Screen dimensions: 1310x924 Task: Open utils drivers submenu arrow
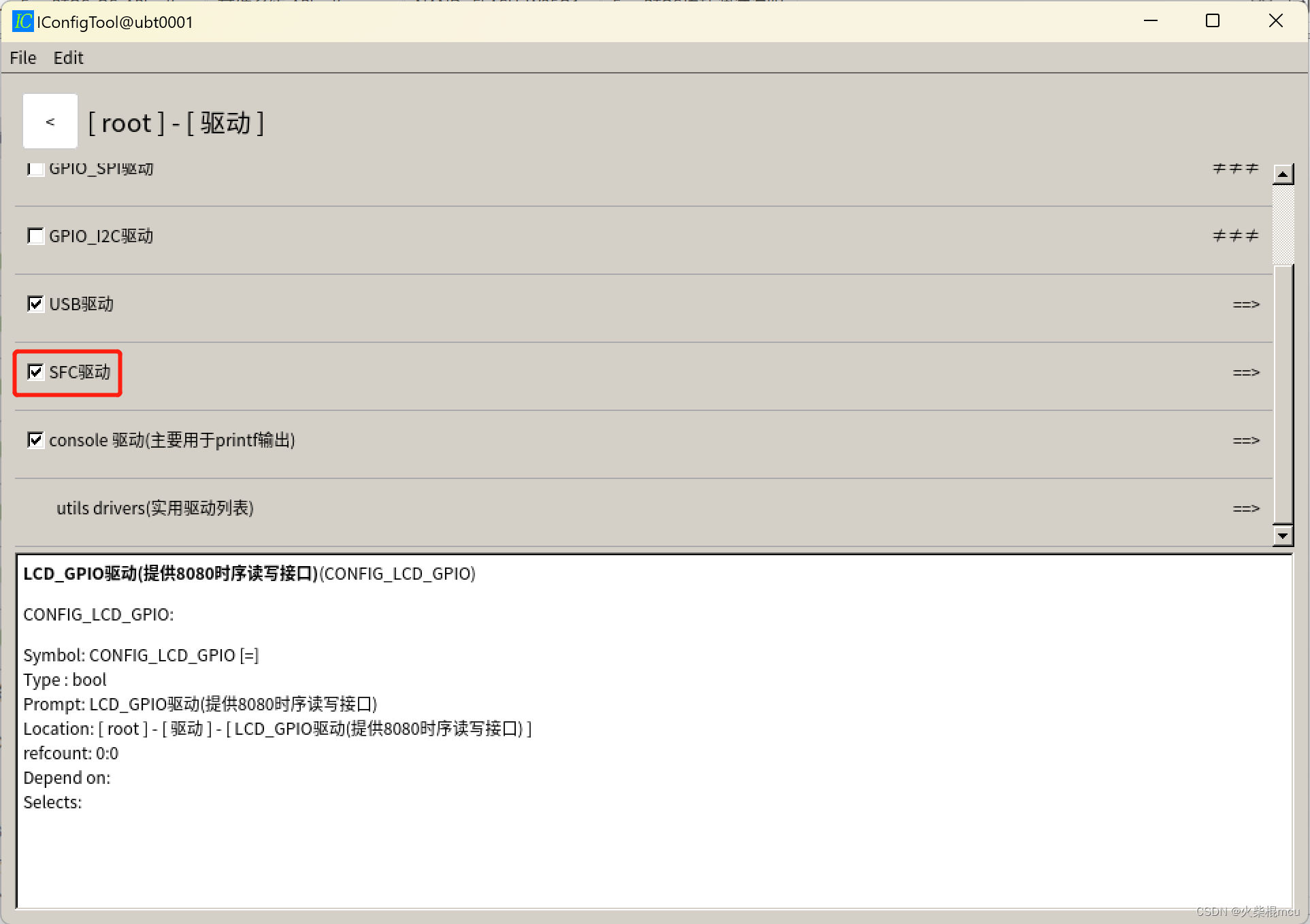coord(1245,509)
